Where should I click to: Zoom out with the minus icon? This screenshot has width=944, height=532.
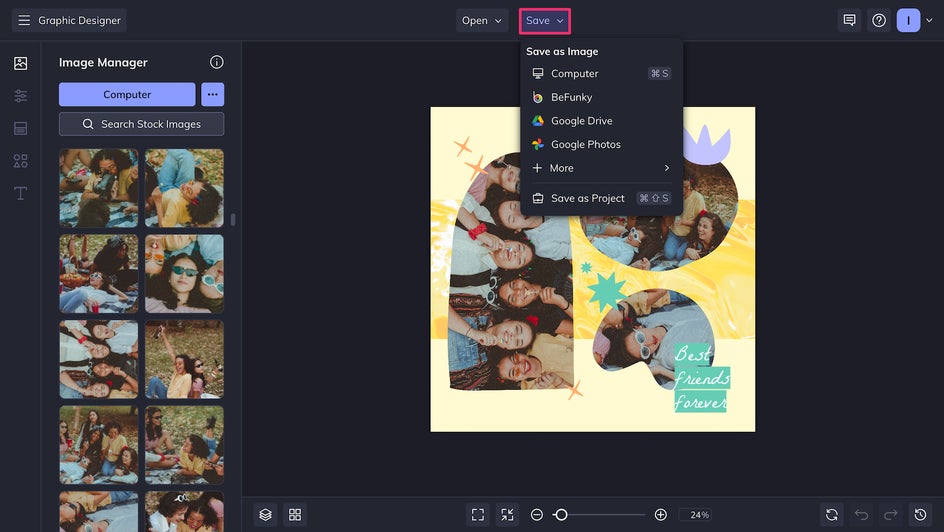(537, 515)
